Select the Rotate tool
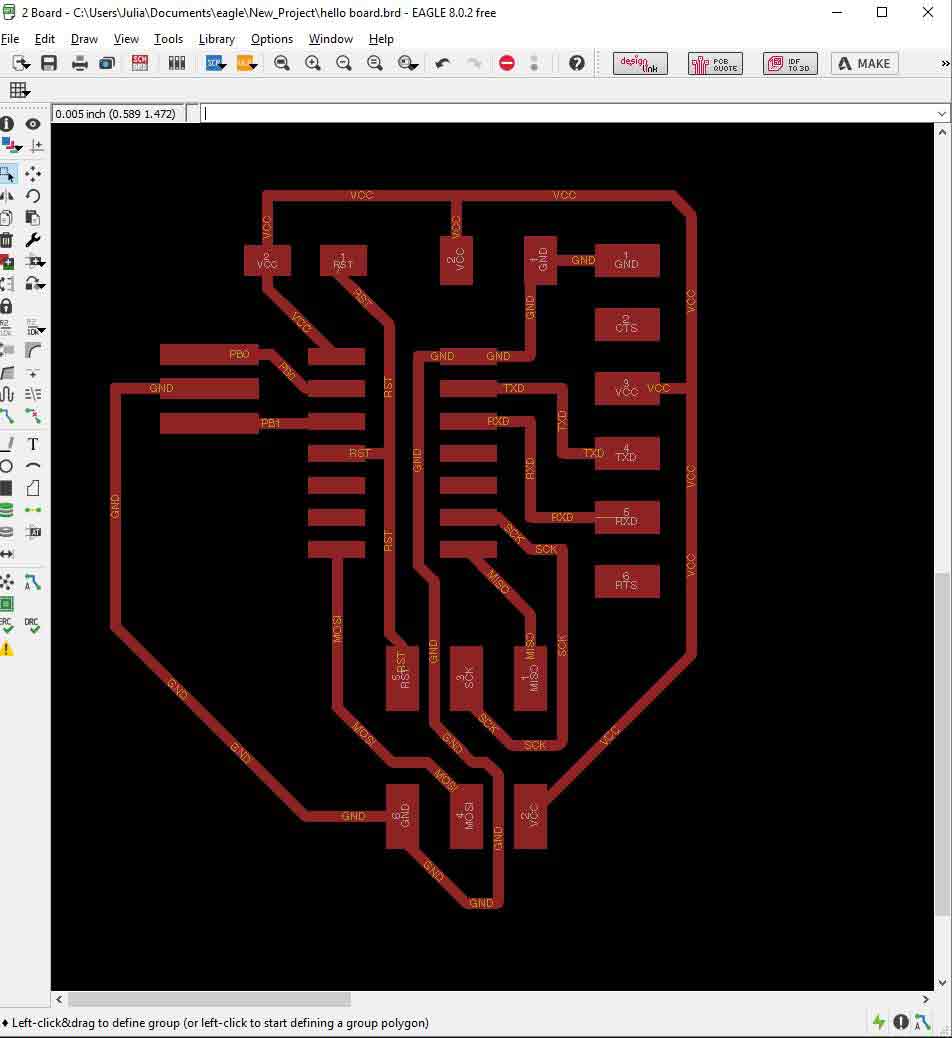 point(33,196)
